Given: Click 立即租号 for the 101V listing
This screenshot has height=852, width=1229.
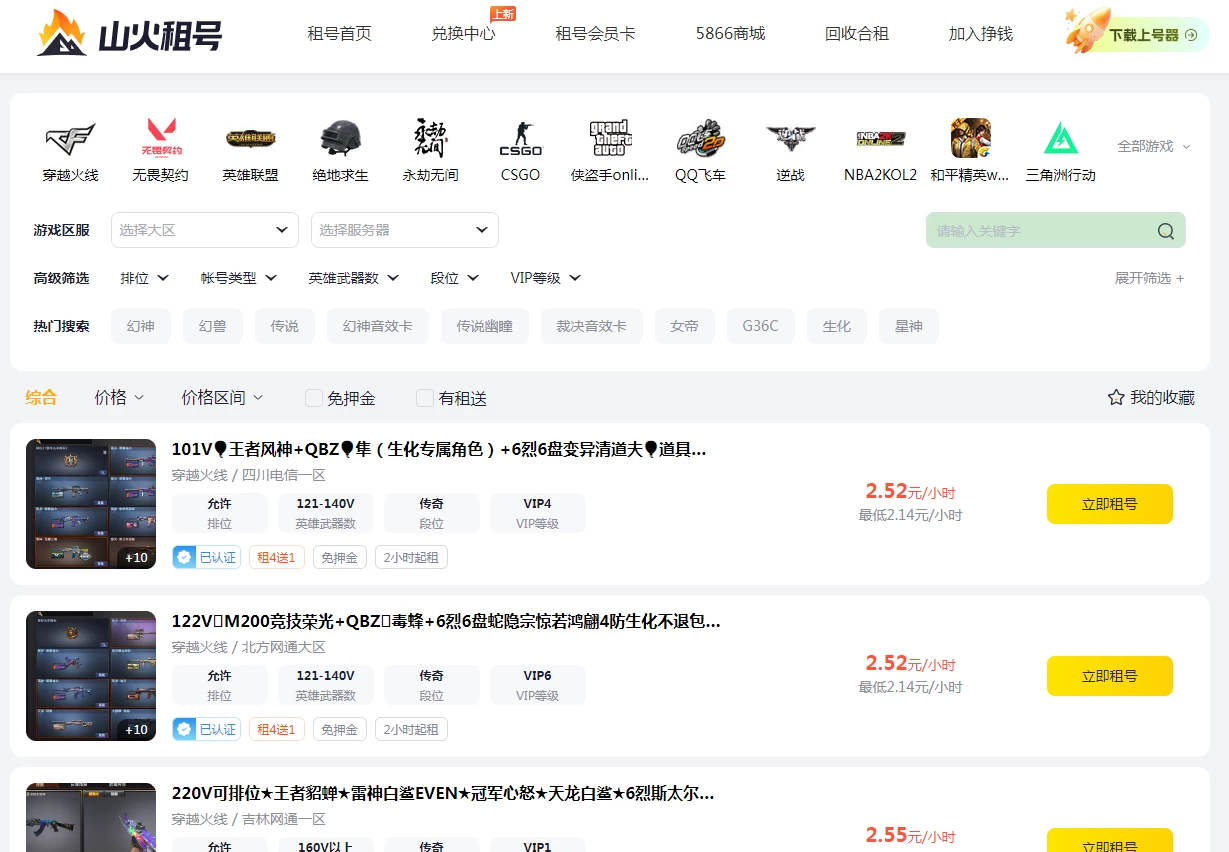Looking at the screenshot, I should [1109, 504].
